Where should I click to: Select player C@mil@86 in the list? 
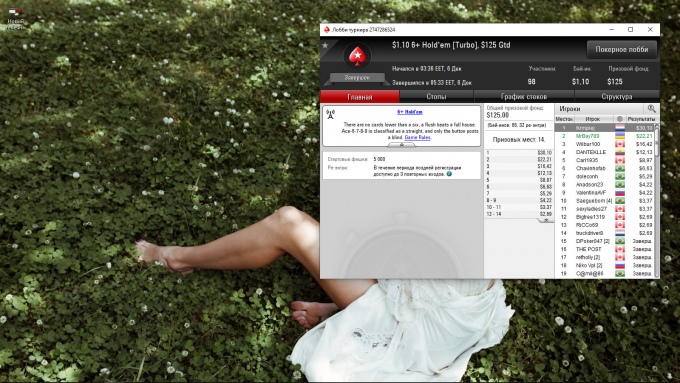pos(604,274)
